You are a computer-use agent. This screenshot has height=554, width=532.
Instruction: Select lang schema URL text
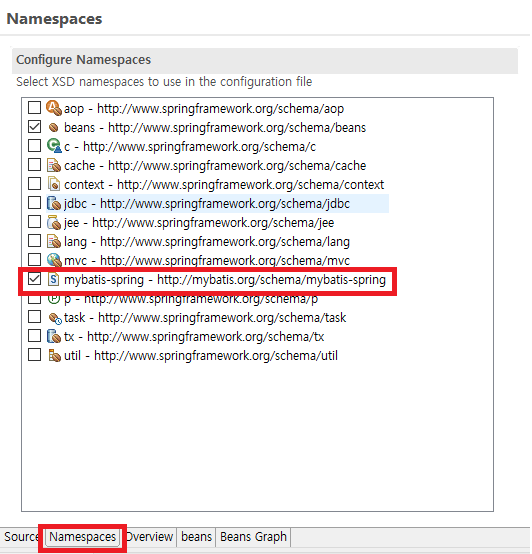(x=225, y=242)
